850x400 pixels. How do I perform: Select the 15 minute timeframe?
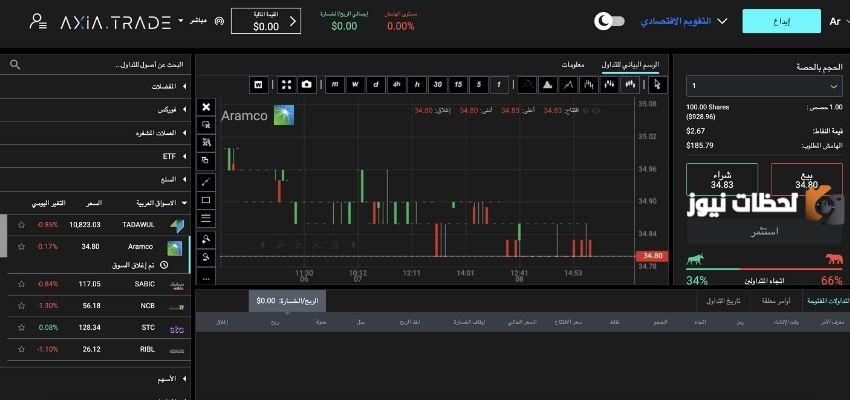pos(458,85)
